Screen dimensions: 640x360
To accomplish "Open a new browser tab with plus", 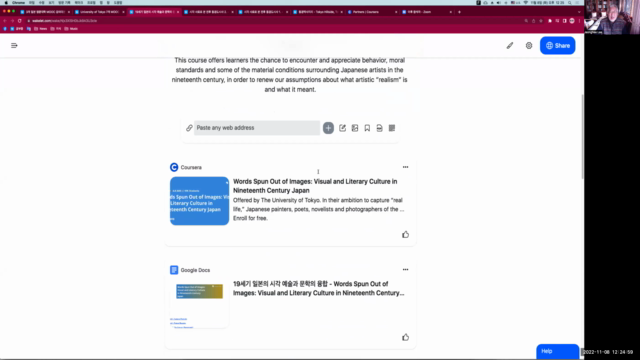I will (459, 12).
